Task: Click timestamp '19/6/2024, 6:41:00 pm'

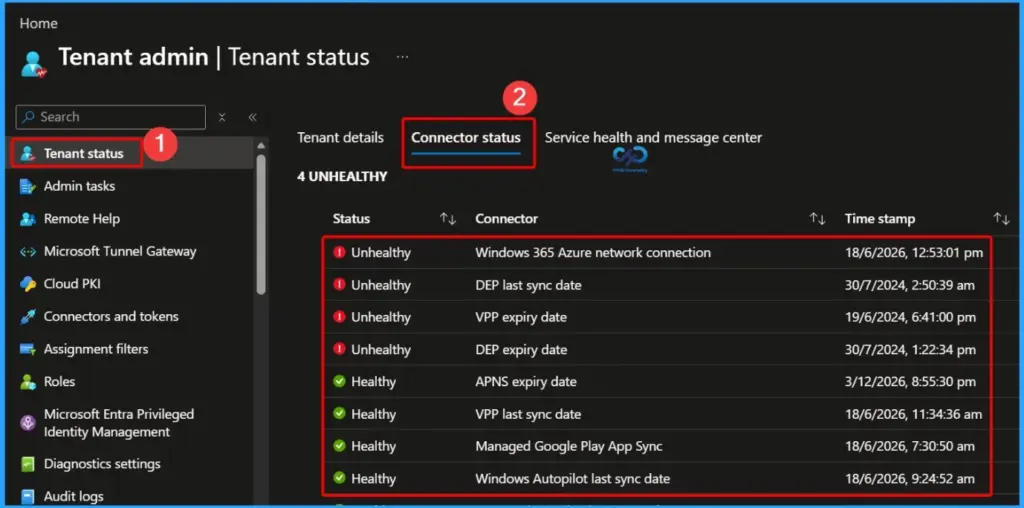Action: click(910, 317)
